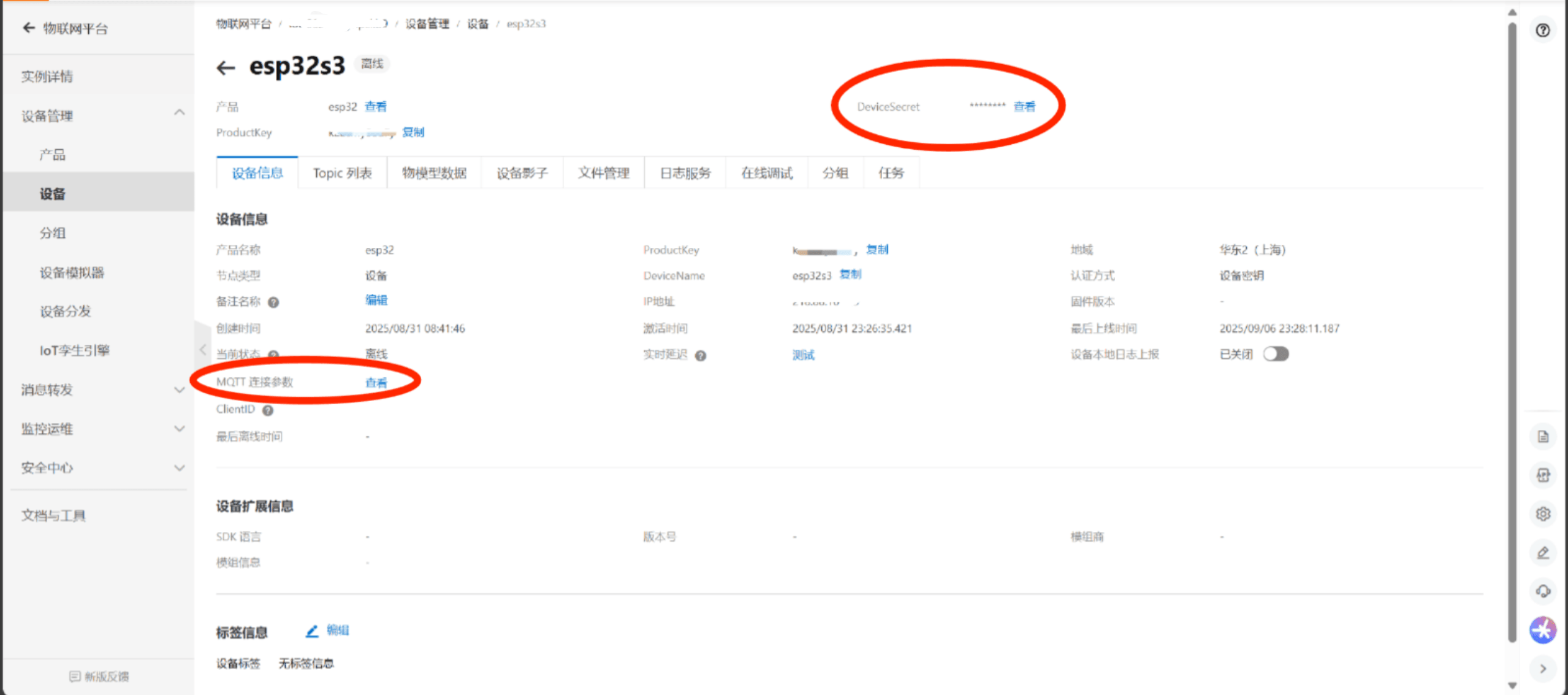The width and height of the screenshot is (1568, 695).
Task: Switch to the Topic 列表 tab
Action: [342, 173]
